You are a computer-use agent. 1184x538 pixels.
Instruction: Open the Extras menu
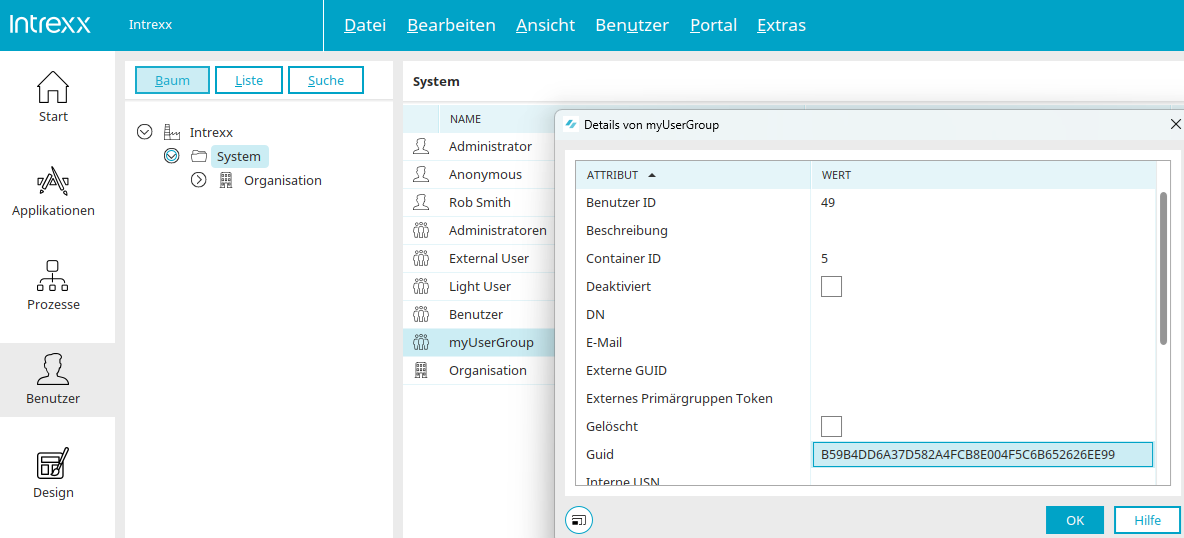[781, 25]
